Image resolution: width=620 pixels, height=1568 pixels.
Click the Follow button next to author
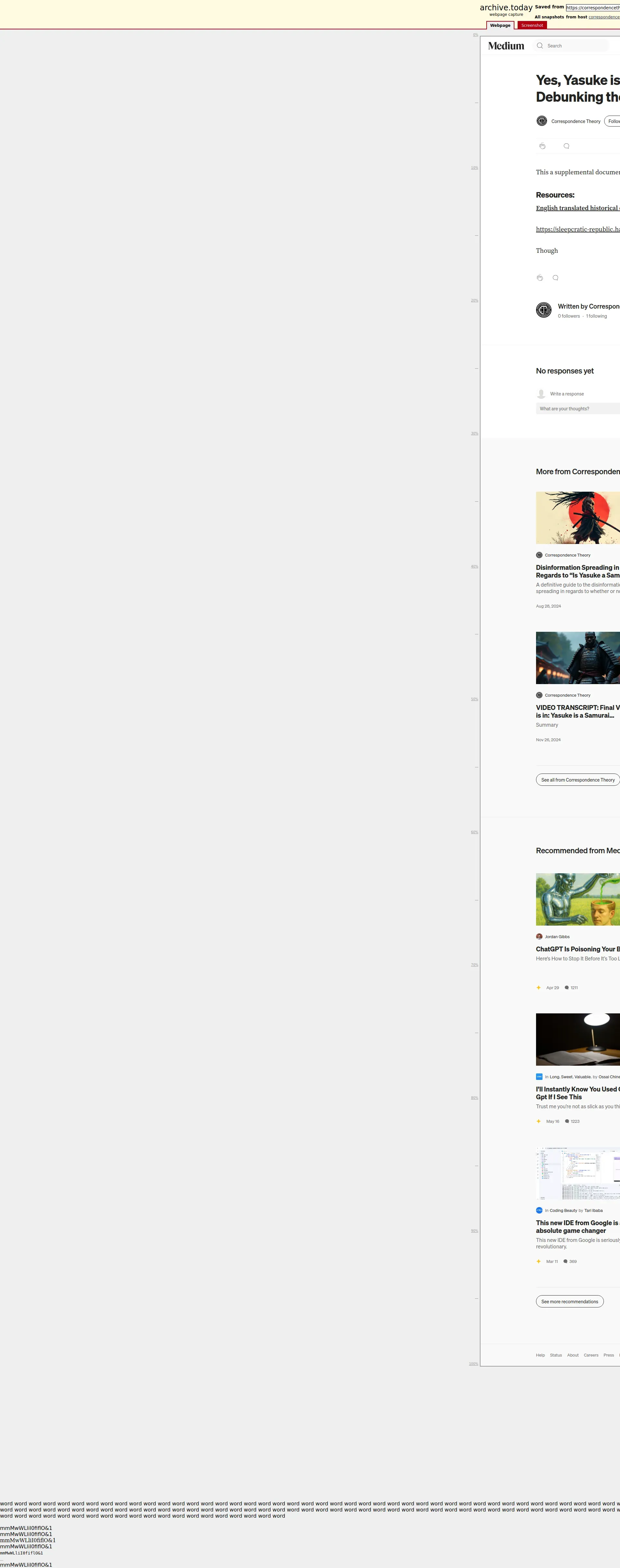[x=613, y=121]
